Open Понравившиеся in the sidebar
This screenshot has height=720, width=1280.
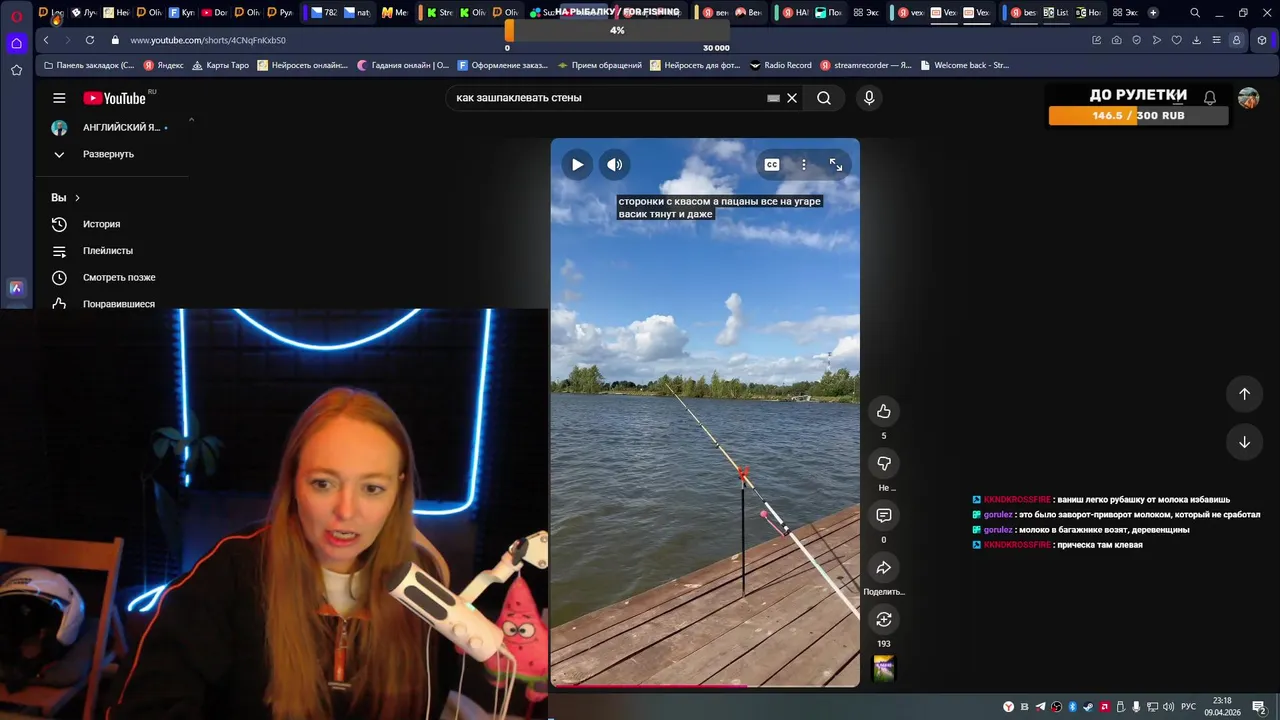105,304
